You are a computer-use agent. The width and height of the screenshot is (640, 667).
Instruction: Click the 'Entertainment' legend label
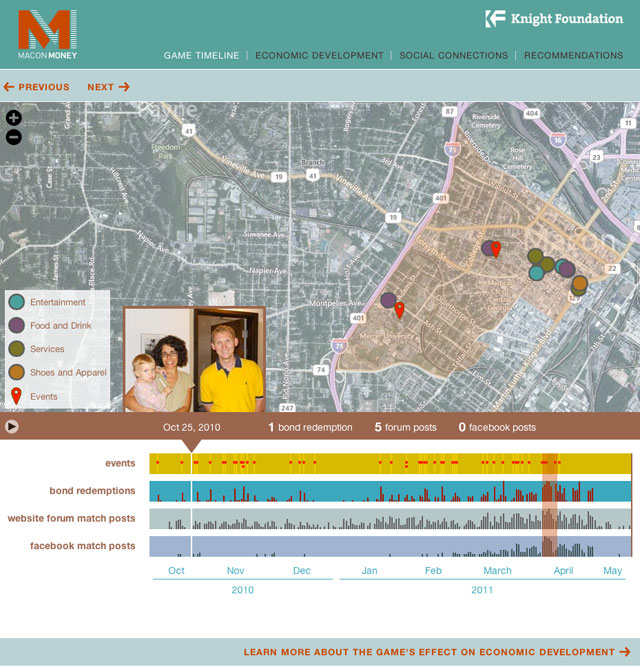click(57, 302)
